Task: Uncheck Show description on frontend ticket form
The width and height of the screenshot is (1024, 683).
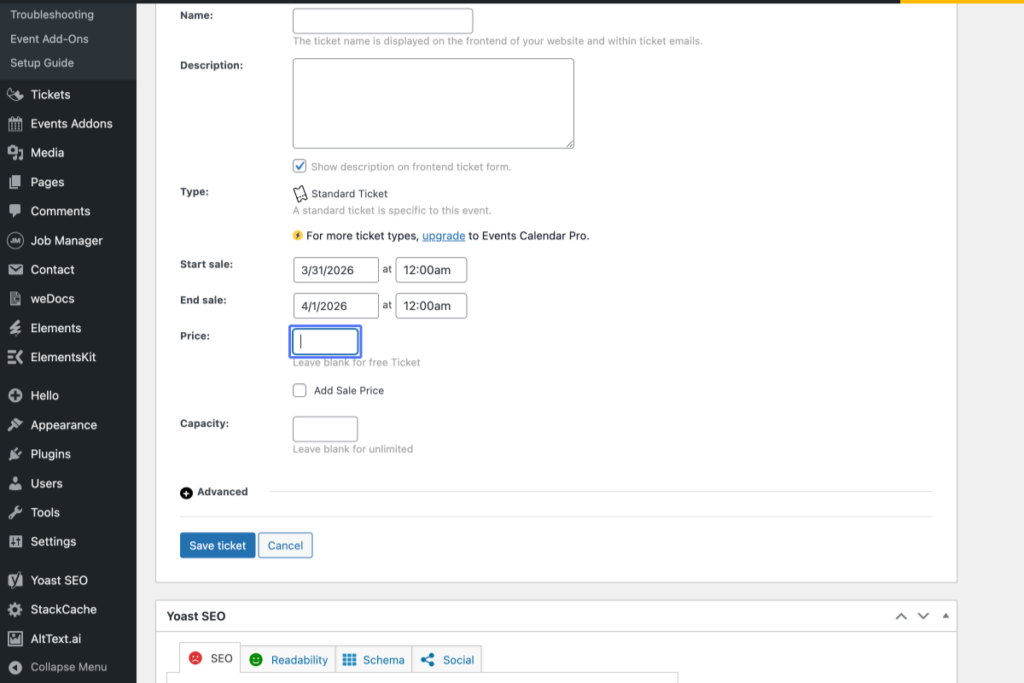Action: tap(299, 166)
